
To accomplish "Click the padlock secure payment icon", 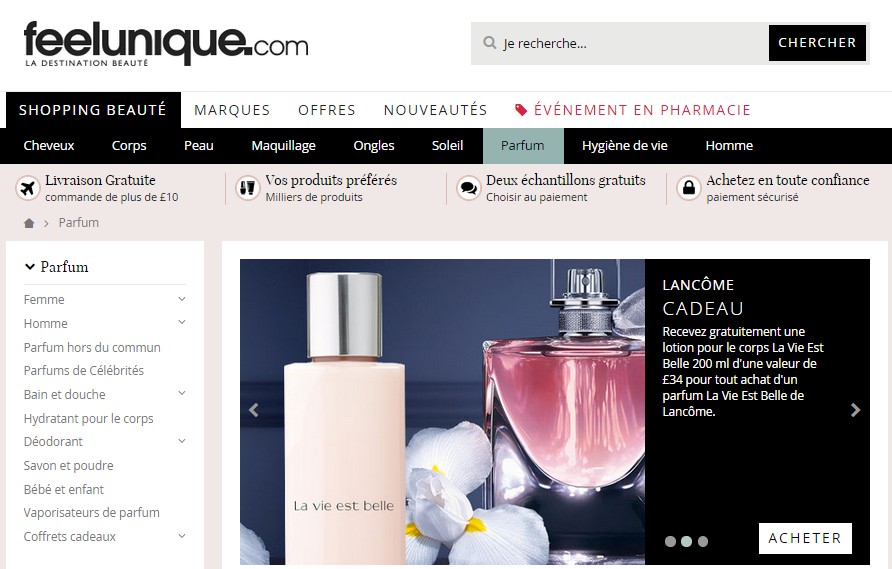I will coord(688,188).
